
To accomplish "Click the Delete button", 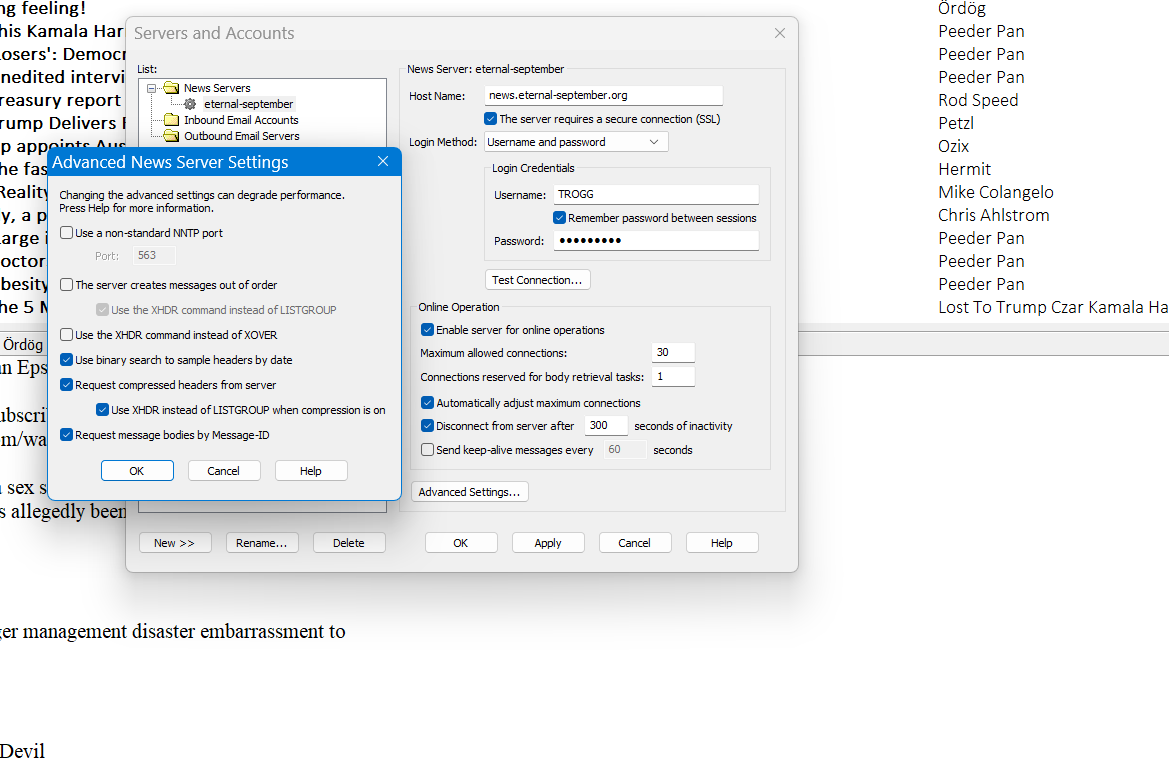I will [349, 543].
